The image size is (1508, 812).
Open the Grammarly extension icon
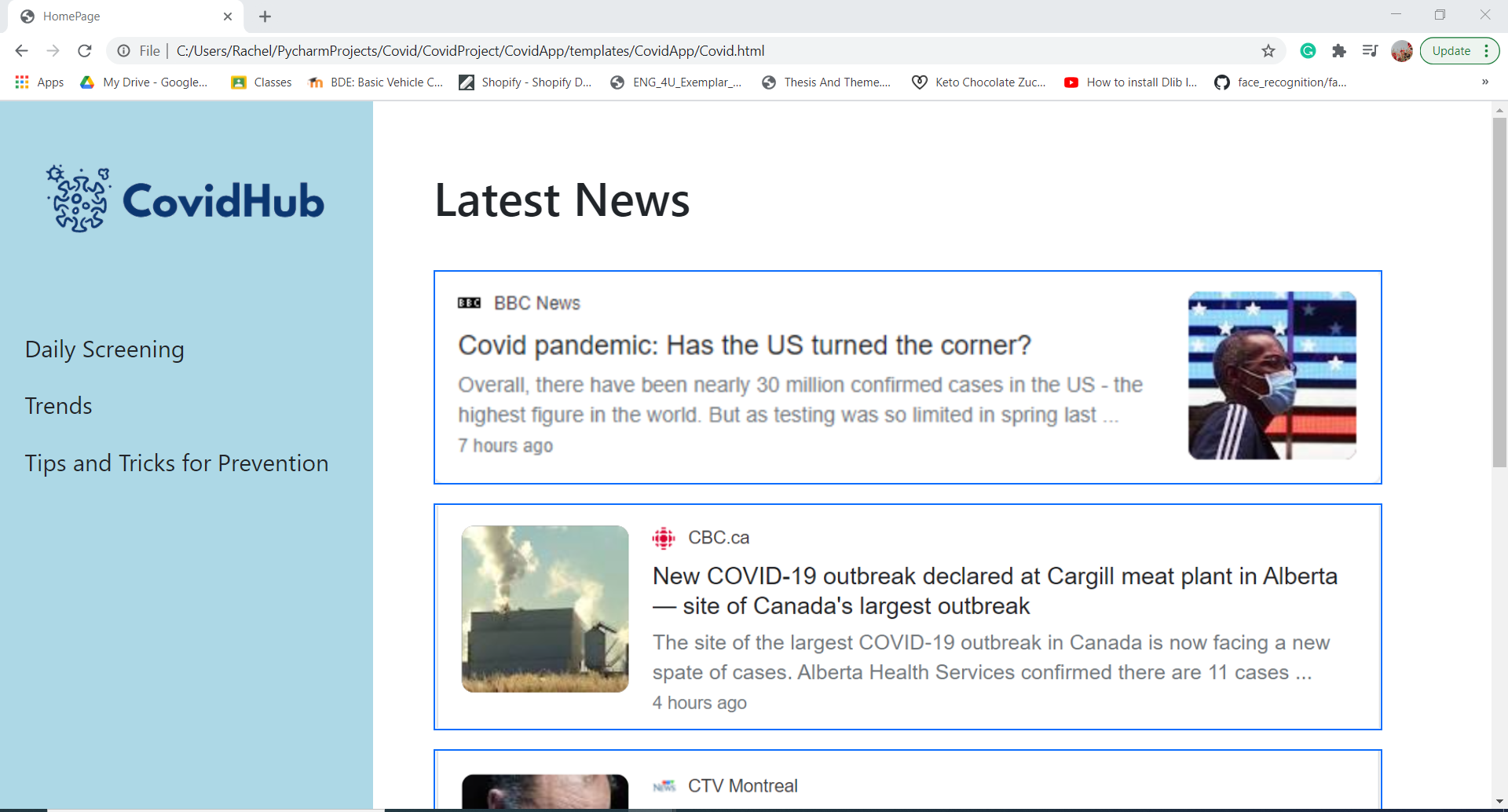click(1308, 51)
